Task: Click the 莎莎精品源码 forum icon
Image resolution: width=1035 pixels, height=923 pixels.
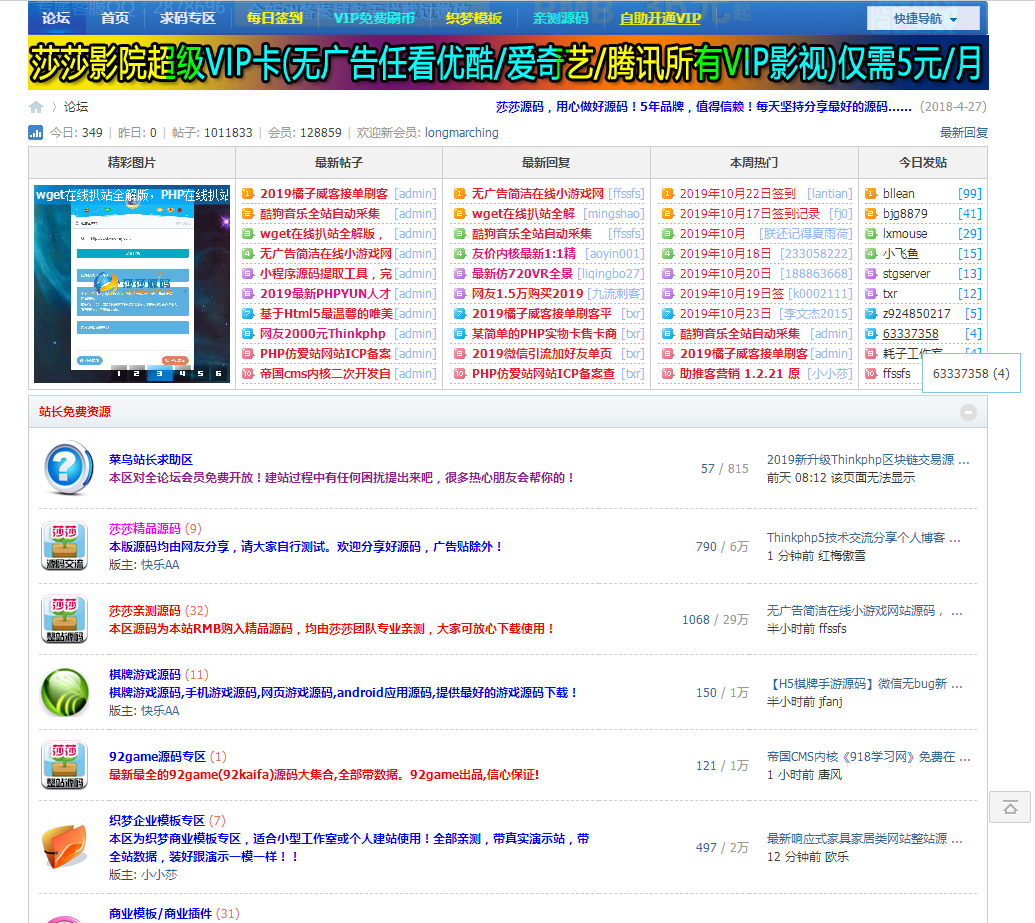Action: click(64, 546)
